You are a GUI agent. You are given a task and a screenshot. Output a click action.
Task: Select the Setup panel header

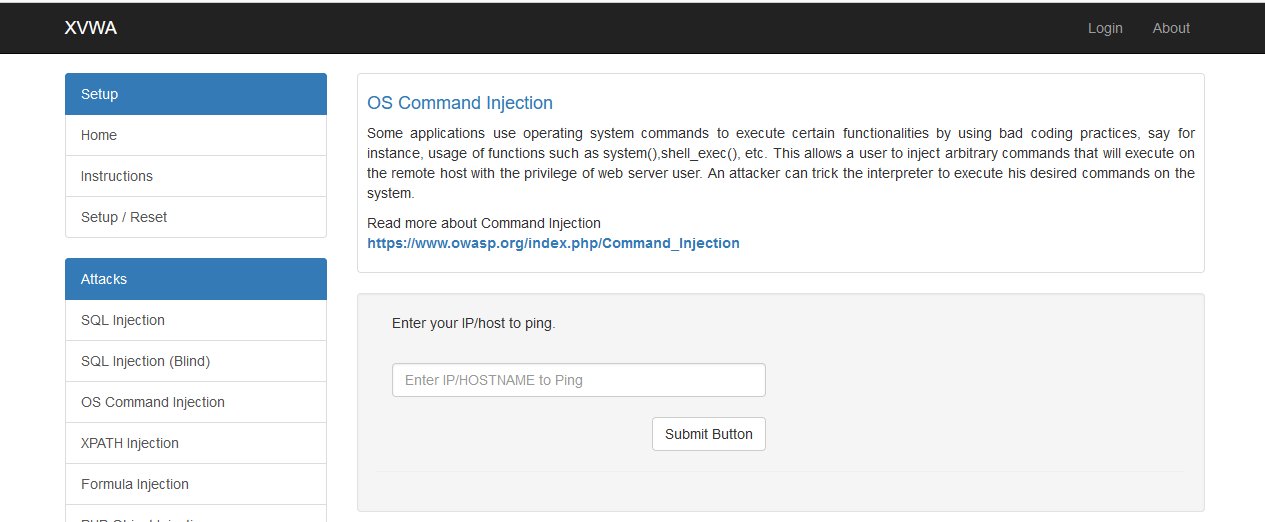click(196, 94)
